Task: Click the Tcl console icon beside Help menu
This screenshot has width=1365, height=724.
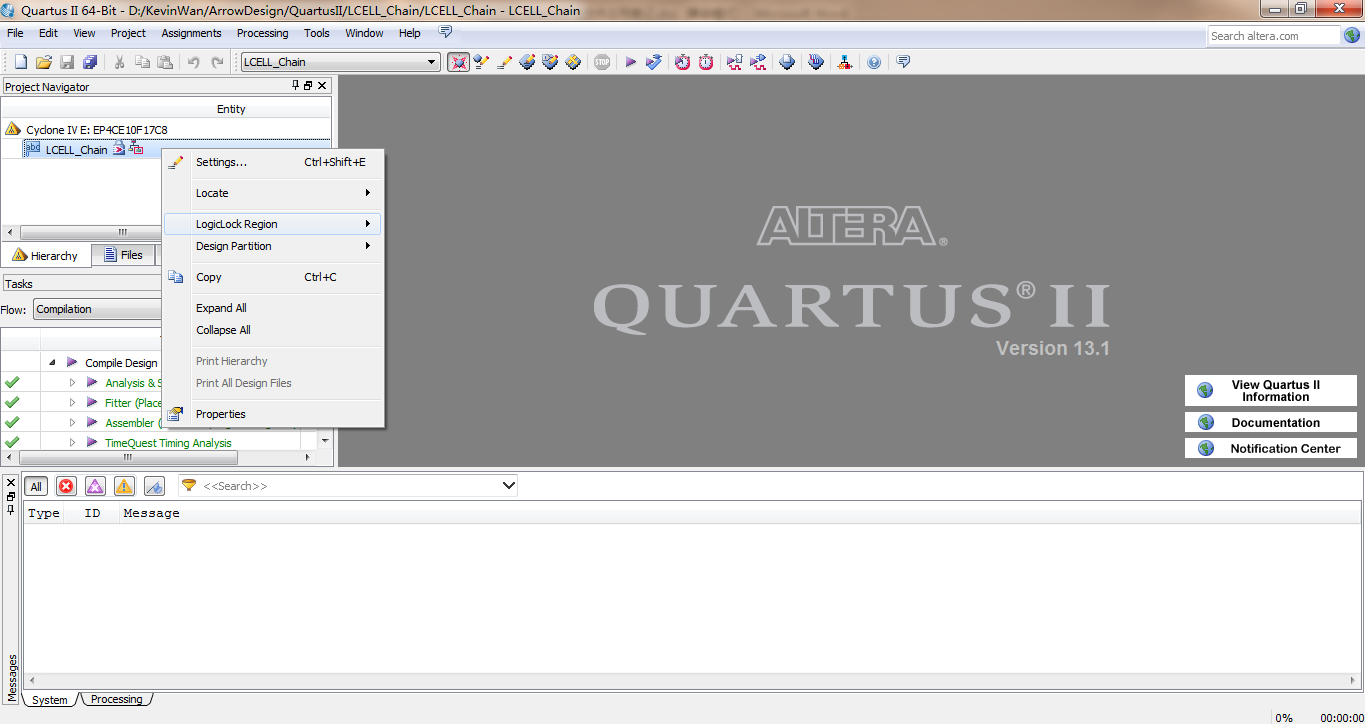Action: point(445,32)
